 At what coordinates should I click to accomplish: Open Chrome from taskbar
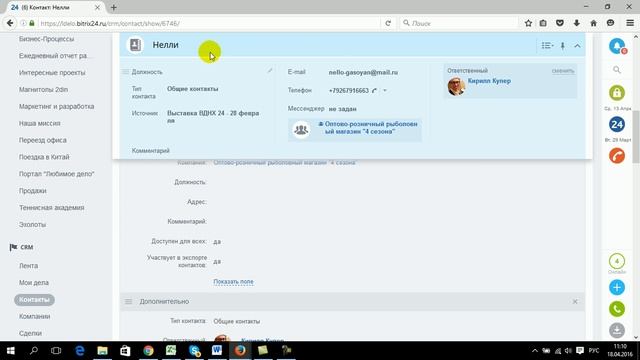coord(148,351)
